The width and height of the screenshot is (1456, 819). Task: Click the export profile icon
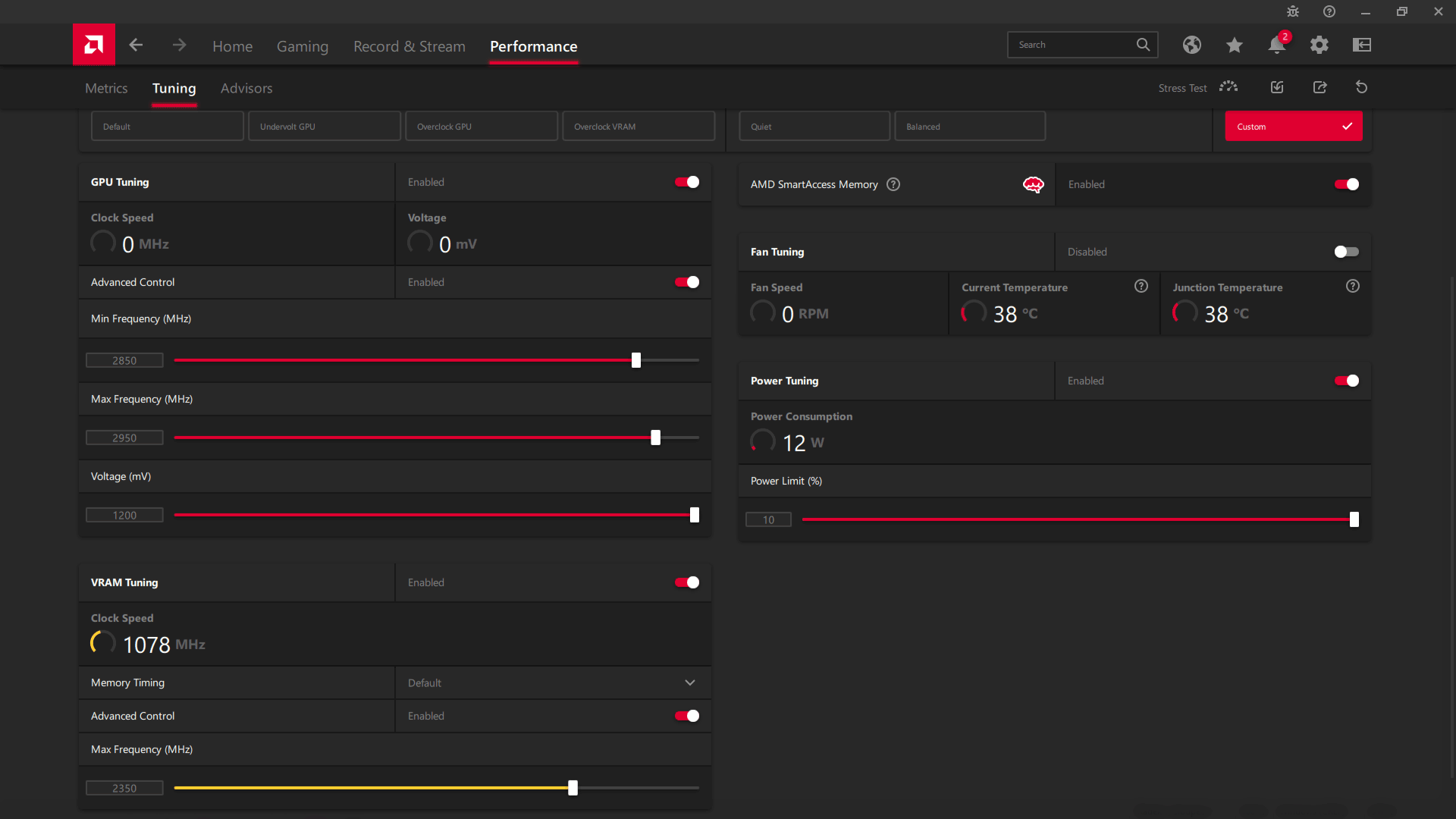pyautogui.click(x=1319, y=87)
